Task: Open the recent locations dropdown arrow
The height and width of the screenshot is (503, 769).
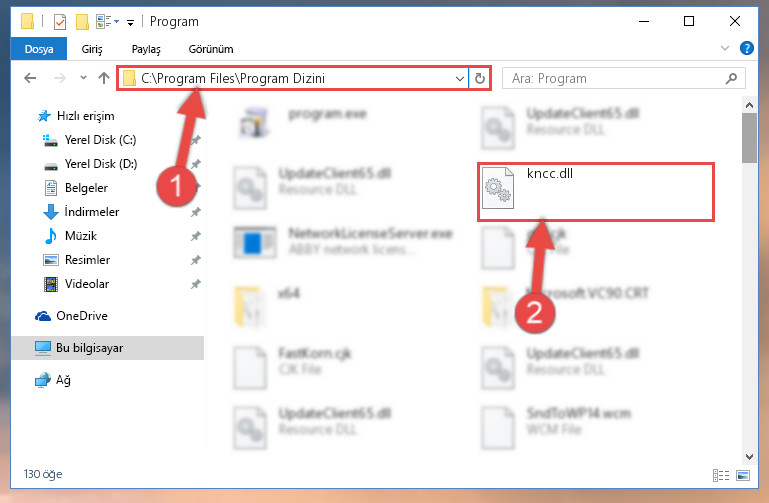Action: point(83,77)
